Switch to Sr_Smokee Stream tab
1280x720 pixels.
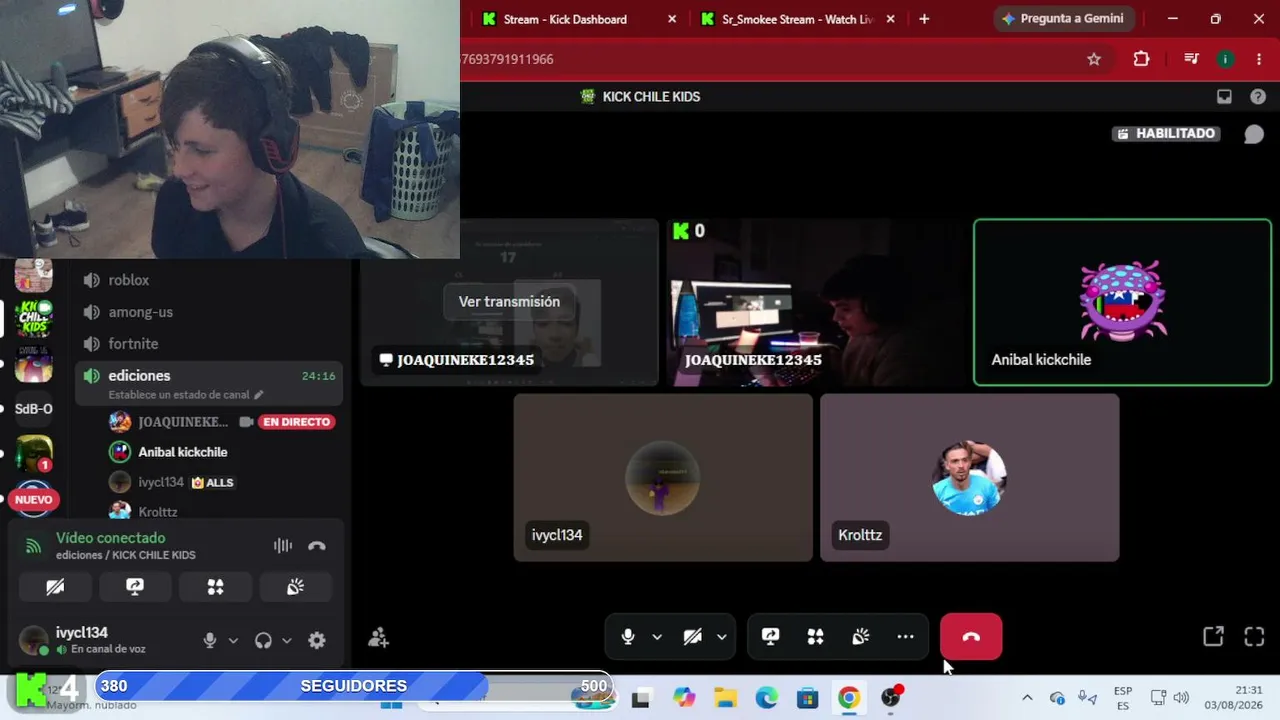pyautogui.click(x=797, y=19)
